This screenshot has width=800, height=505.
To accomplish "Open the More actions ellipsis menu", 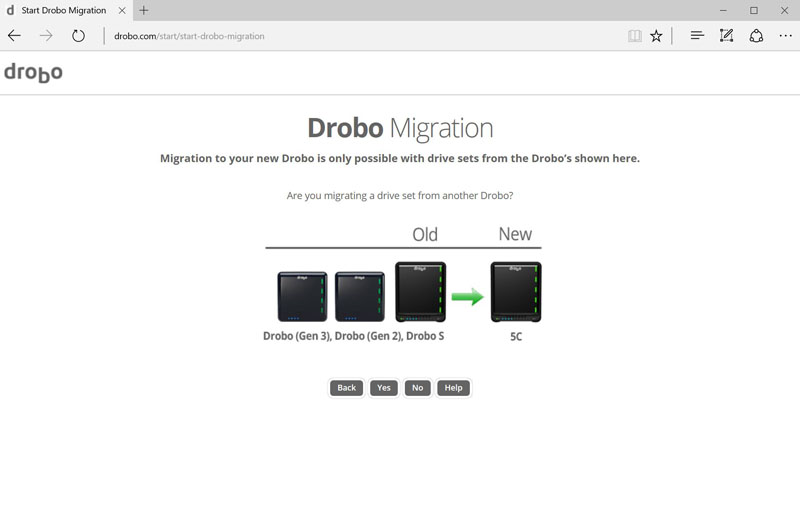I will click(x=786, y=36).
